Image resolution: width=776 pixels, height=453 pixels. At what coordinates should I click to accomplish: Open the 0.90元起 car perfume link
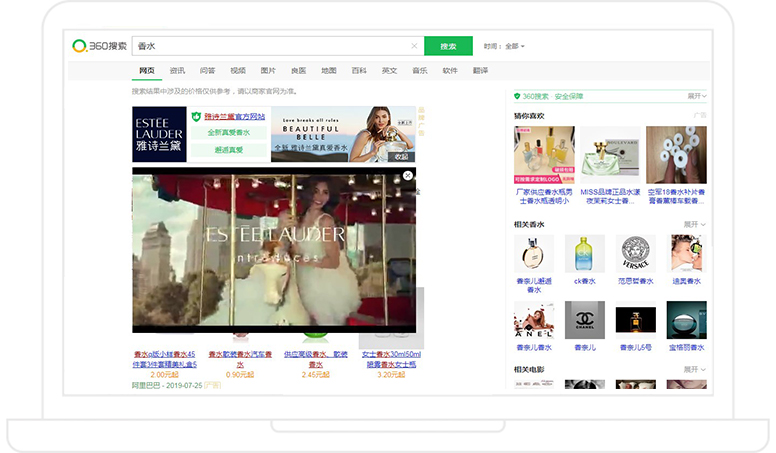pyautogui.click(x=240, y=359)
